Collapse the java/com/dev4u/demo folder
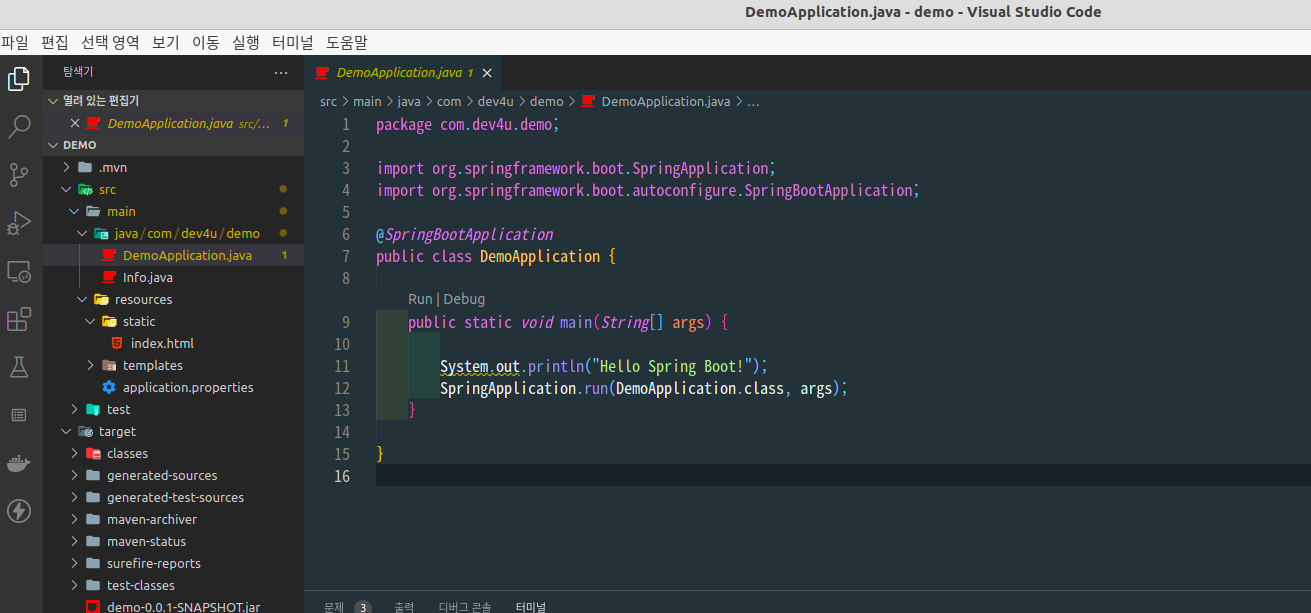This screenshot has height=613, width=1311. point(83,233)
